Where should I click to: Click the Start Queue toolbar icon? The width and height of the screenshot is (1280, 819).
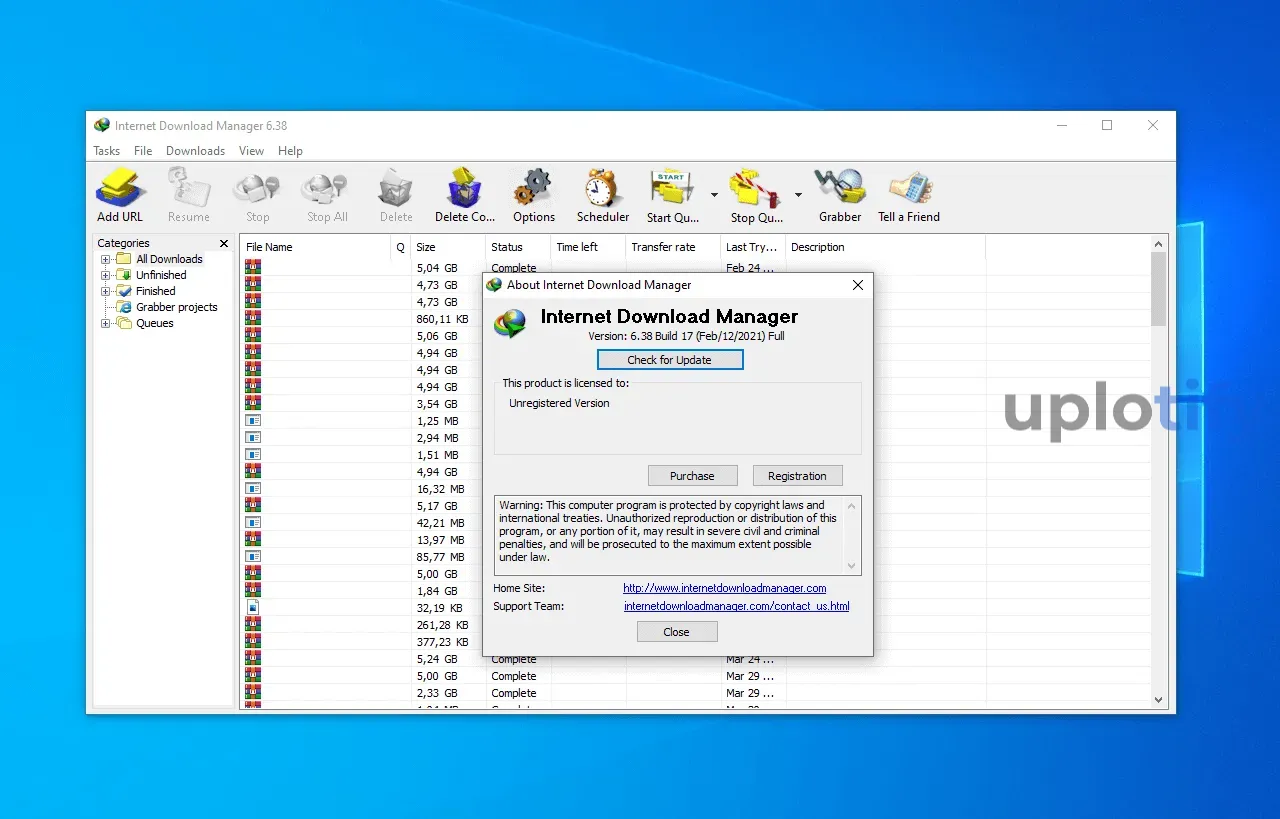pos(672,189)
